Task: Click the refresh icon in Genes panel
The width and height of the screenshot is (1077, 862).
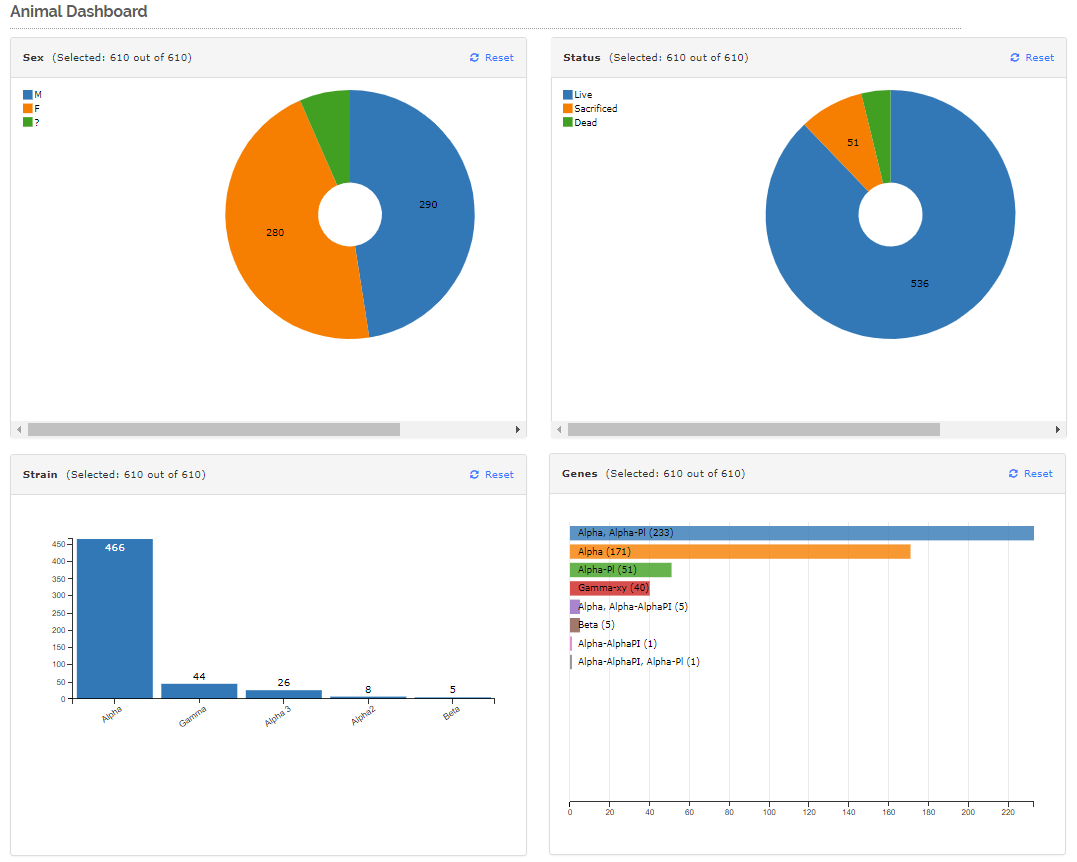Action: pos(1014,474)
